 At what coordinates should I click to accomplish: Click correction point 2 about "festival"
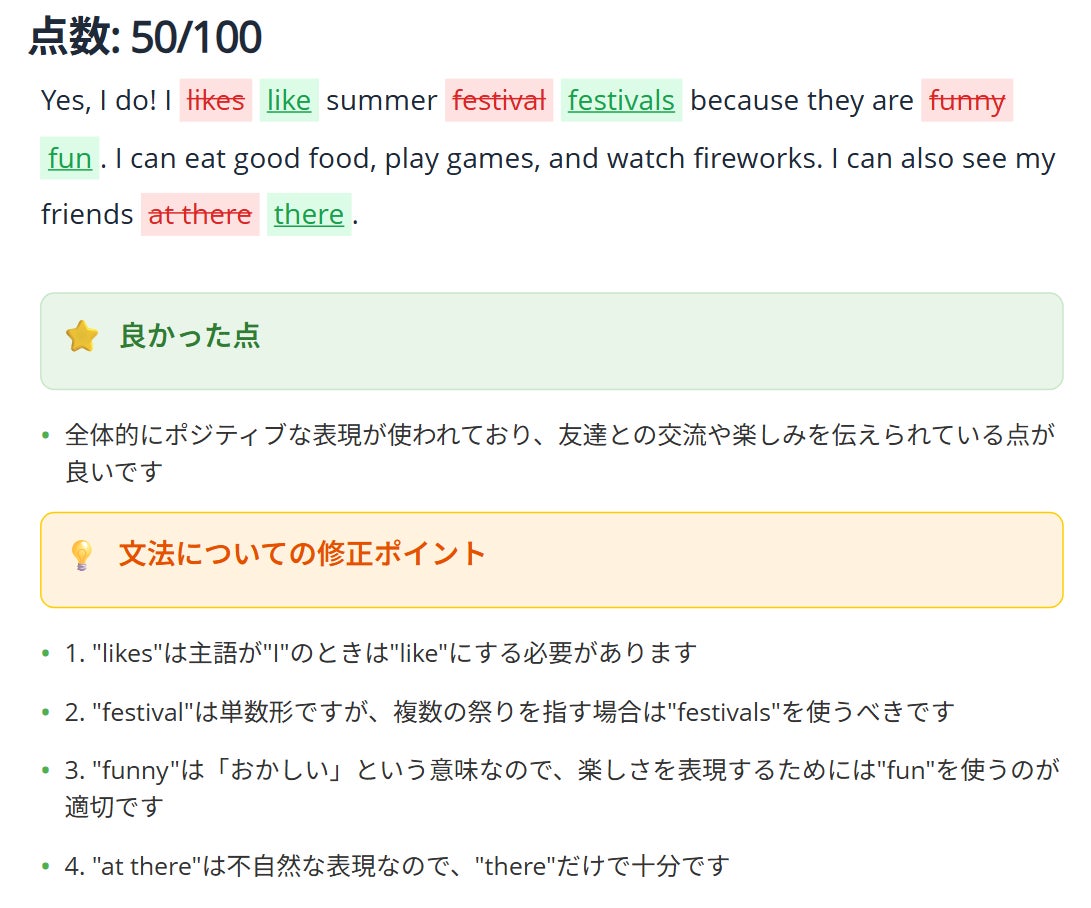coord(510,712)
